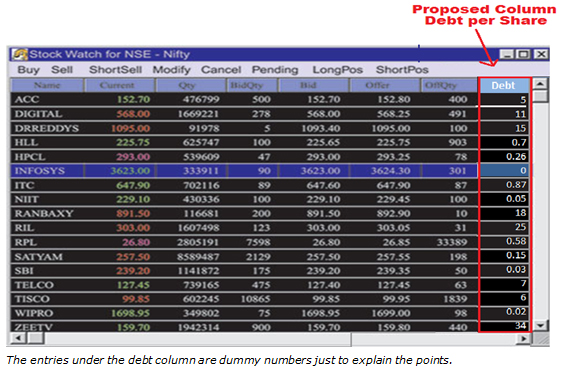Click the BidQty column header

tap(252, 85)
